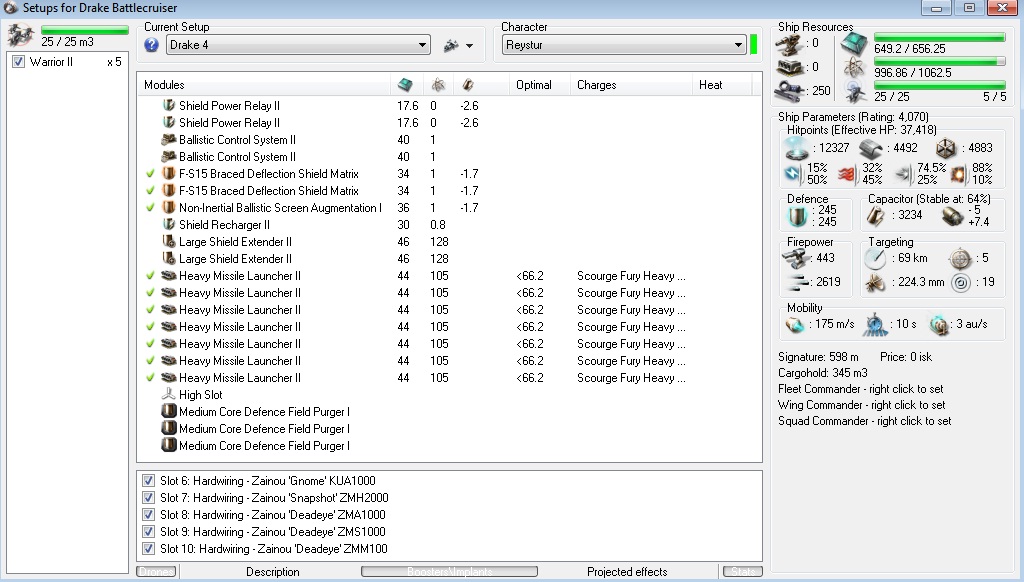1024x582 pixels.
Task: Switch to the Projected effects tab
Action: point(627,572)
